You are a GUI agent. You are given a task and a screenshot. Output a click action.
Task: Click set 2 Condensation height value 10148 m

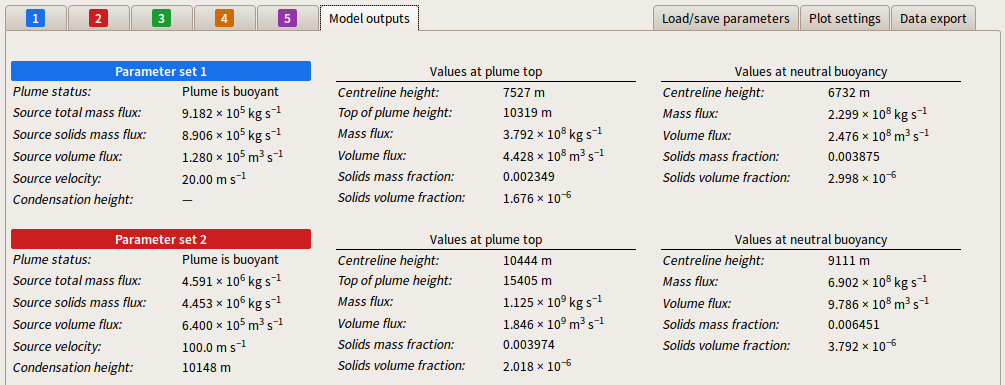click(206, 368)
